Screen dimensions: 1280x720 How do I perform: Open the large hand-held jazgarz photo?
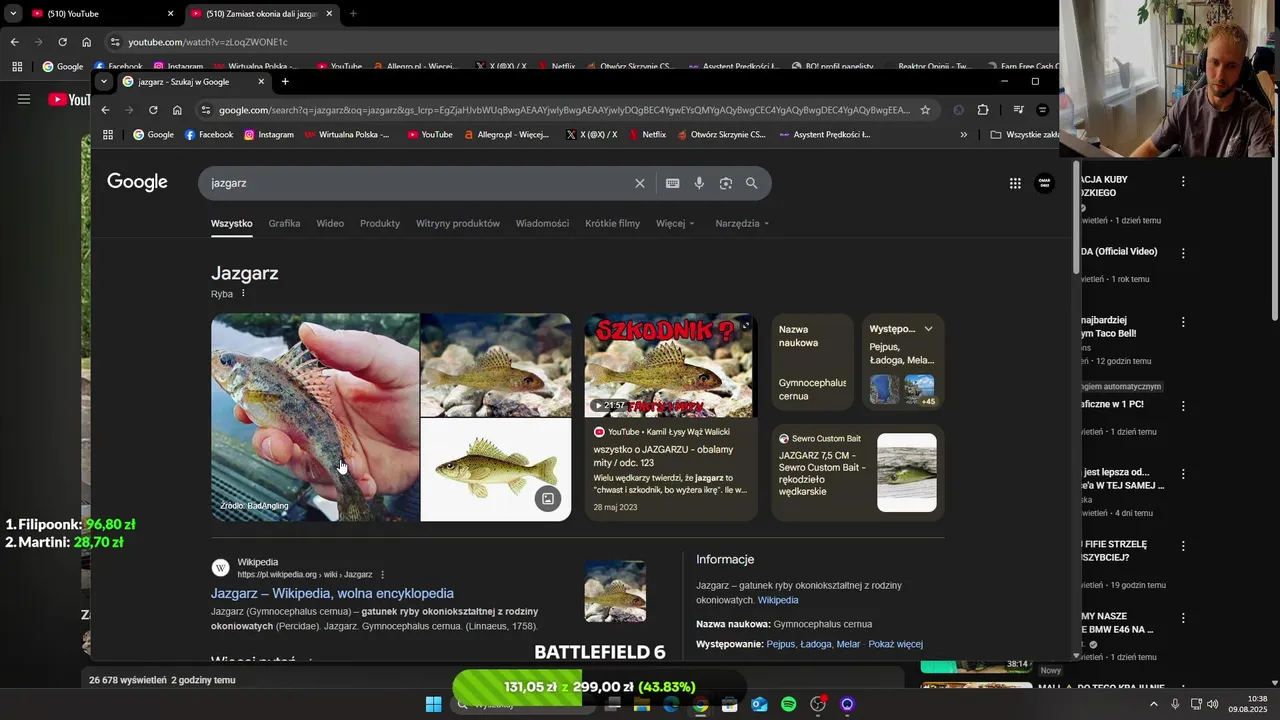tap(315, 417)
